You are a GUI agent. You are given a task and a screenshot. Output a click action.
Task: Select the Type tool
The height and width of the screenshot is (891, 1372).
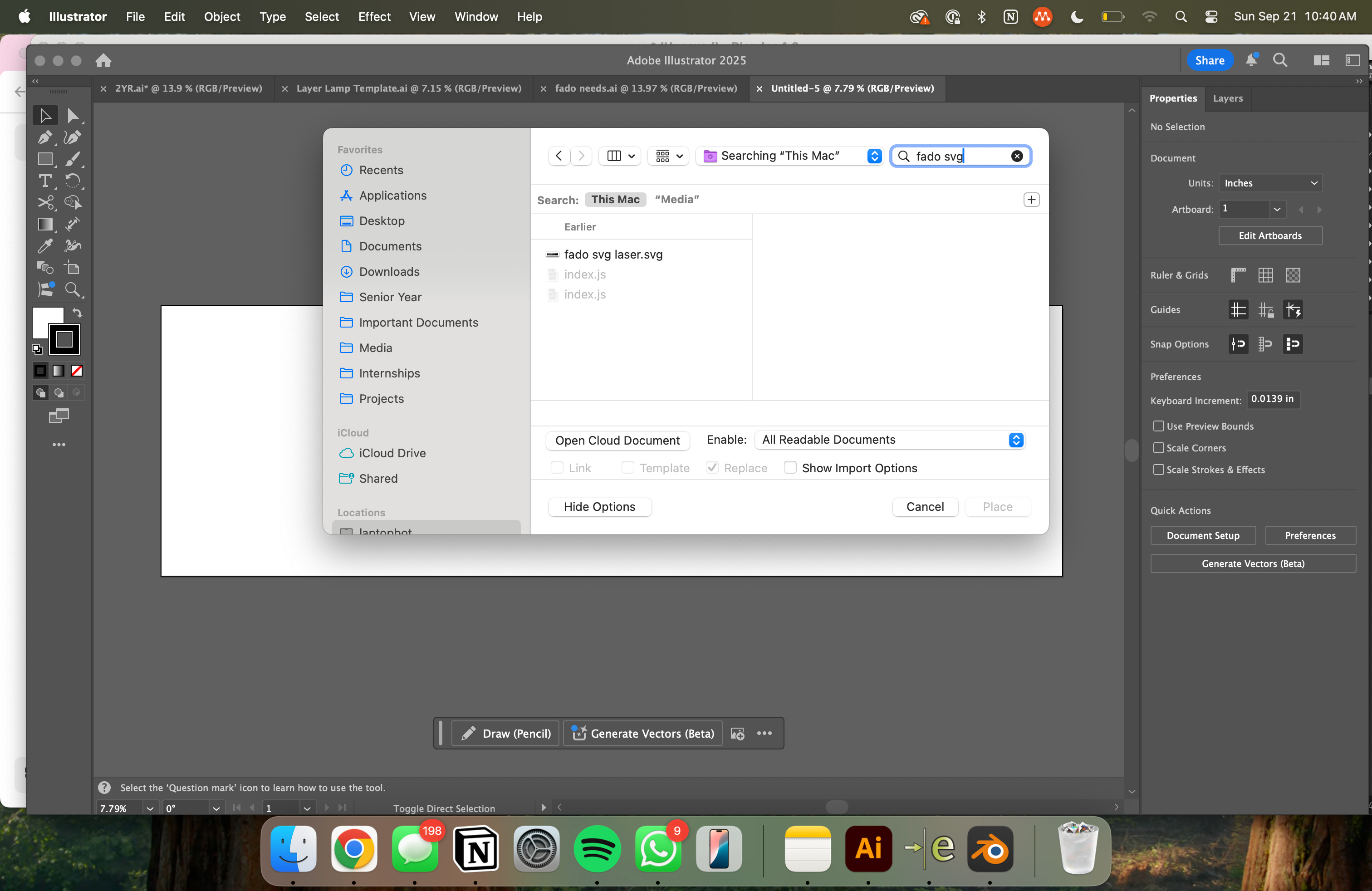[44, 181]
